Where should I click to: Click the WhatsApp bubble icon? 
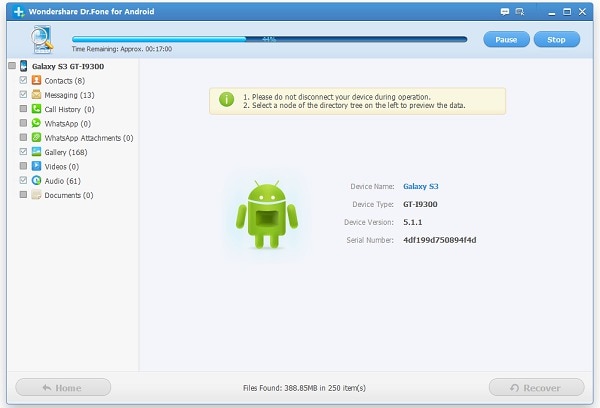pos(36,123)
